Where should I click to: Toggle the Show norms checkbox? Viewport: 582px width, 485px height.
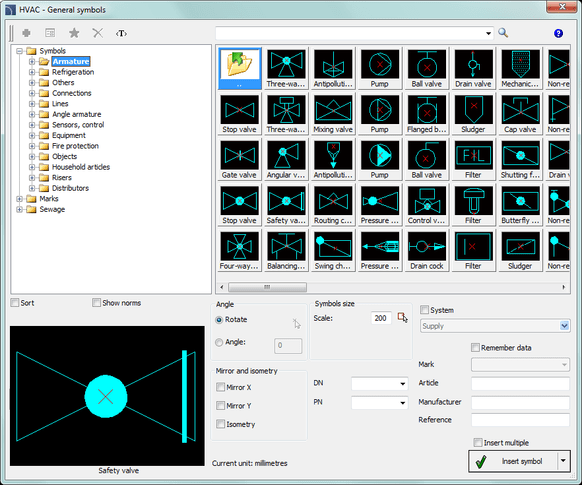96,302
